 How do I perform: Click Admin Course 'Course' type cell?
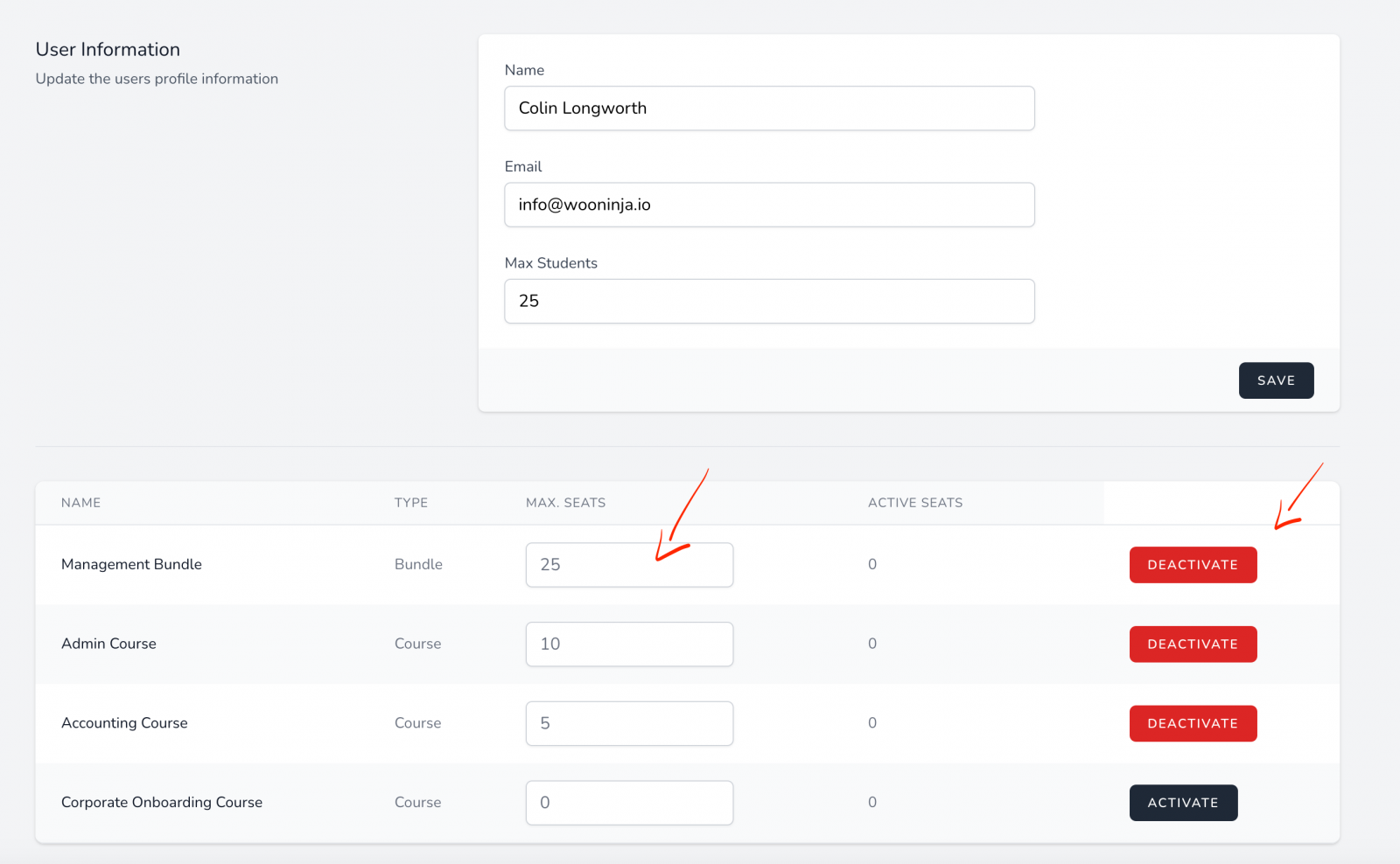click(x=417, y=644)
